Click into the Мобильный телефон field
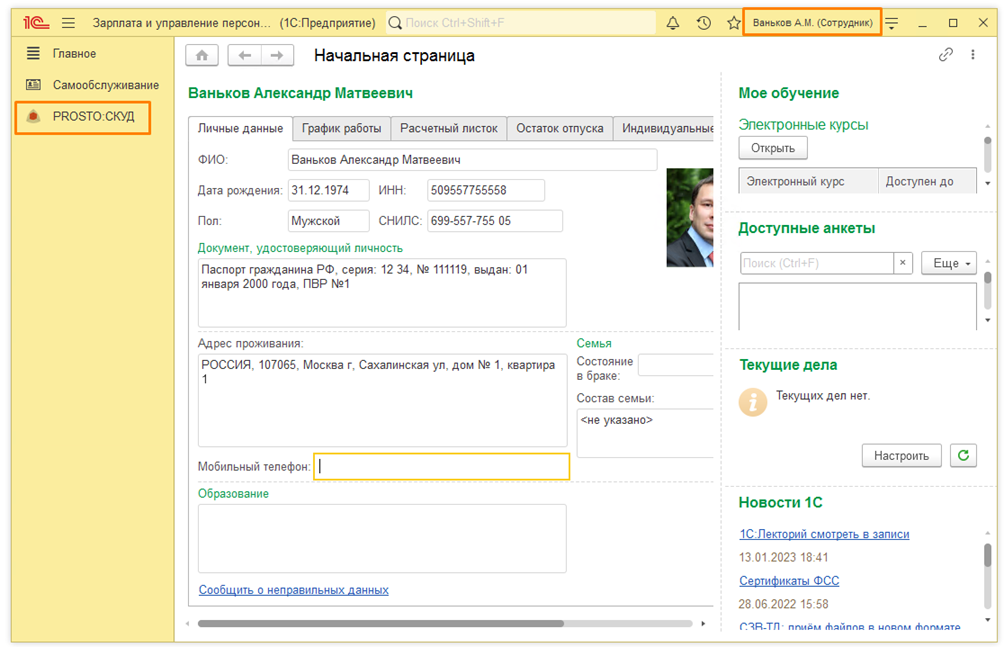The width and height of the screenshot is (1004, 647). point(441,466)
